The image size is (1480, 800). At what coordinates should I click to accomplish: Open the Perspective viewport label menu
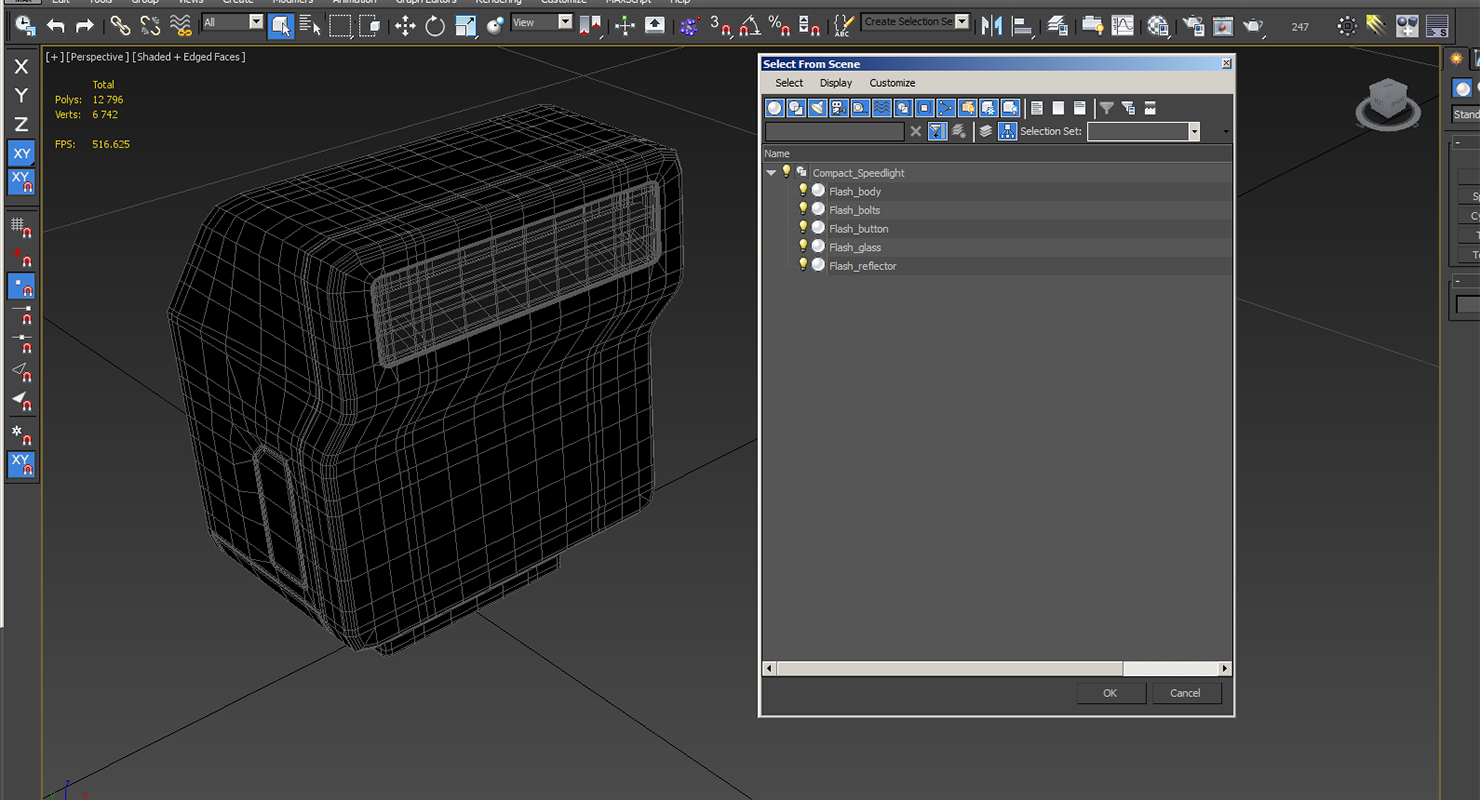[96, 57]
